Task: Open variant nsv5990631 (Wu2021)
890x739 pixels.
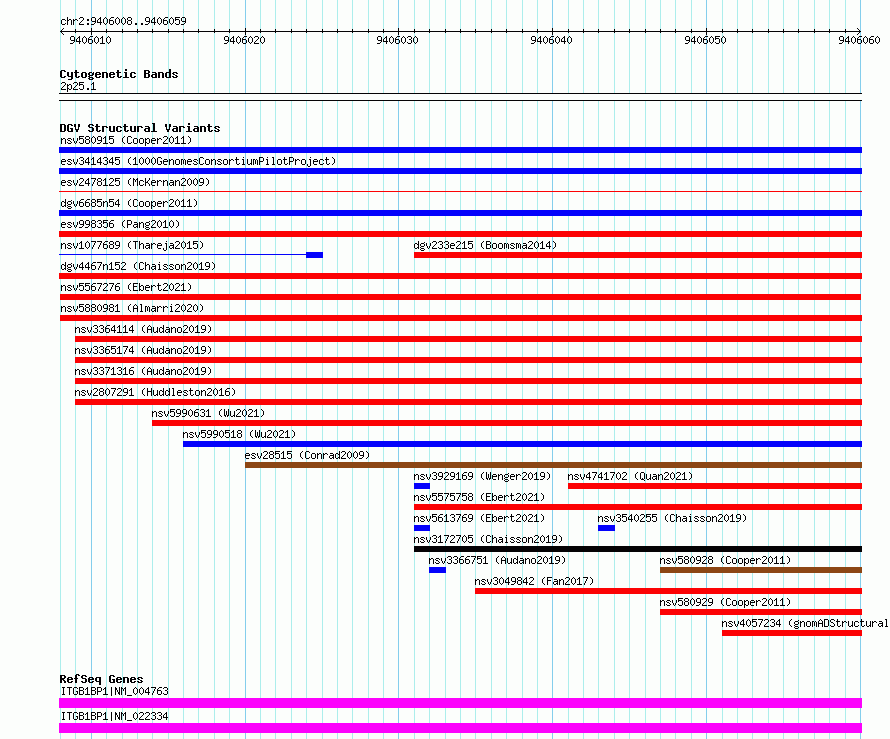Action: click(208, 413)
